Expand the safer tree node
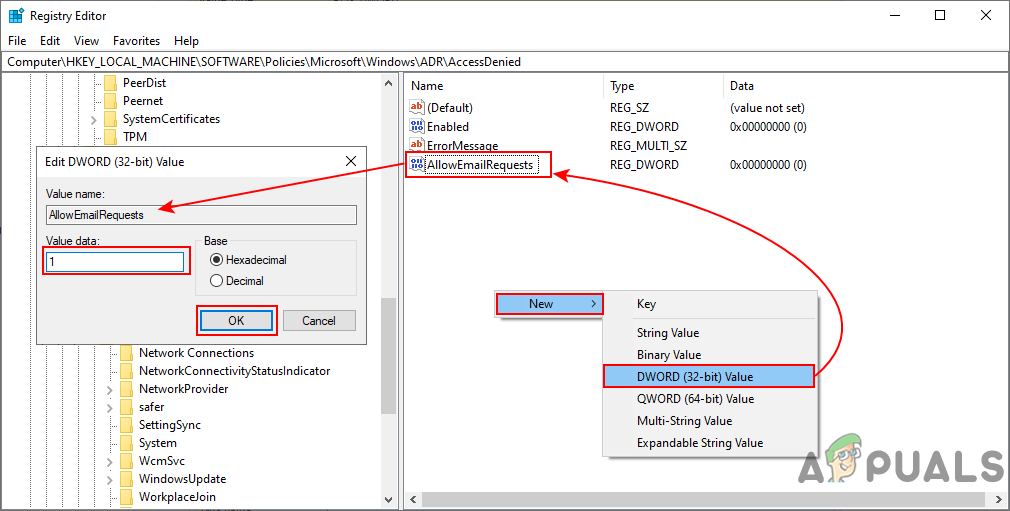The image size is (1010, 511). point(110,408)
